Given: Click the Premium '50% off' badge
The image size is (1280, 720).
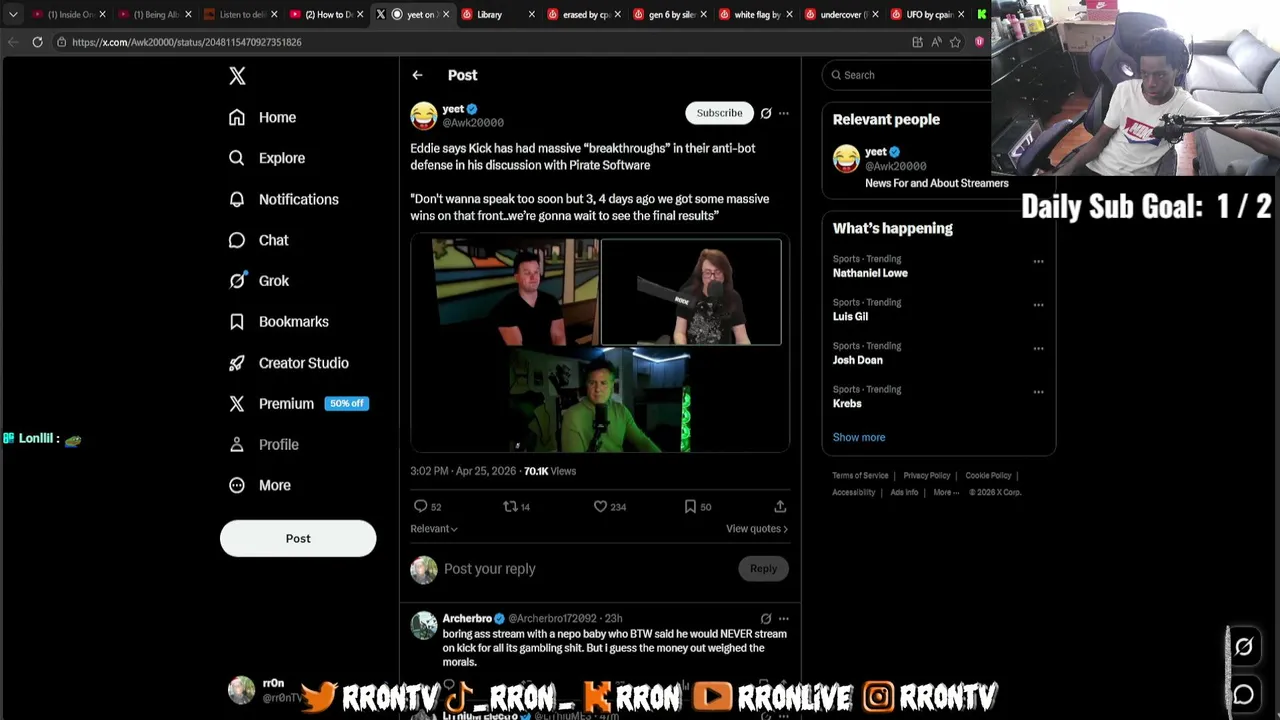Looking at the screenshot, I should pyautogui.click(x=347, y=404).
